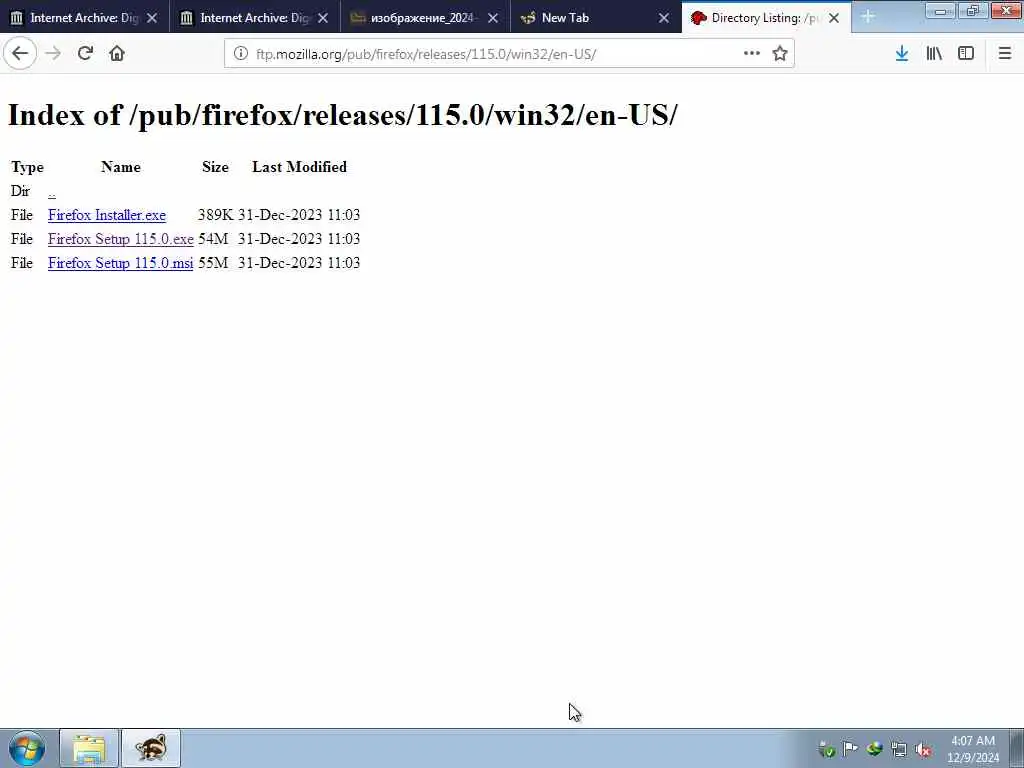Select the 55M size value
The image size is (1024, 768).
(214, 263)
